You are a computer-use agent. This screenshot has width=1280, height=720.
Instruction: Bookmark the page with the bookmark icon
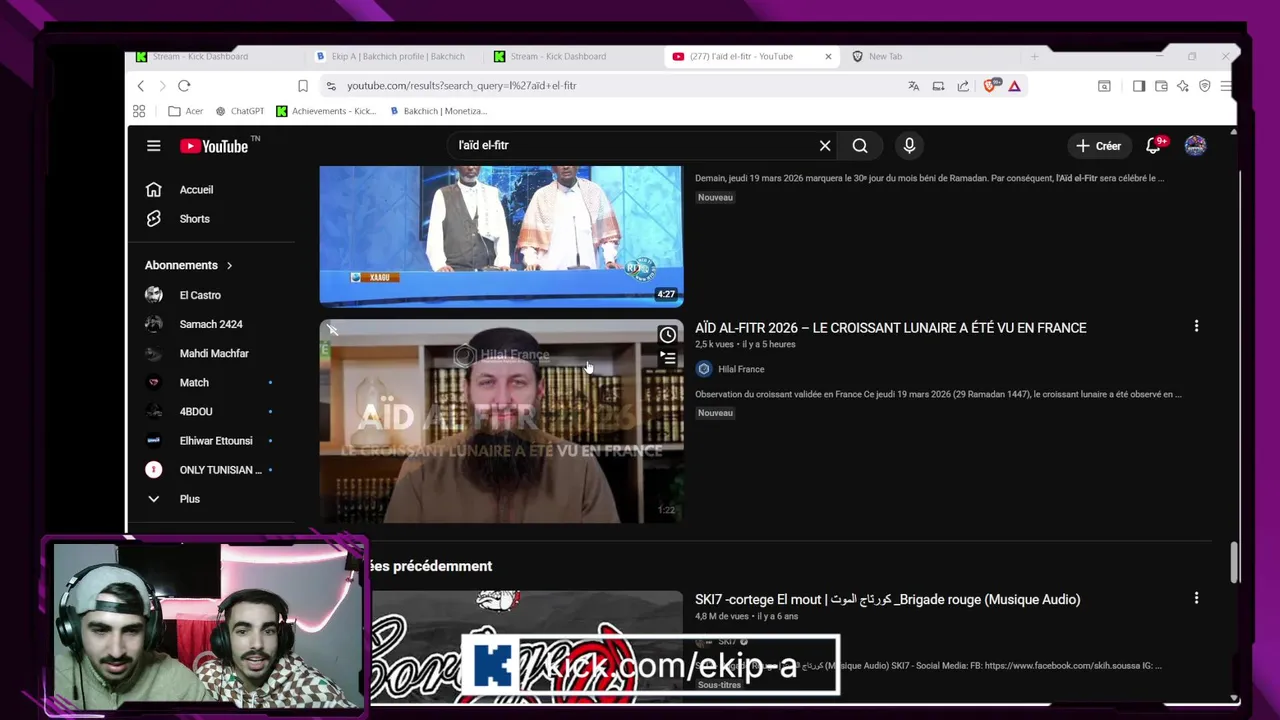tap(303, 86)
